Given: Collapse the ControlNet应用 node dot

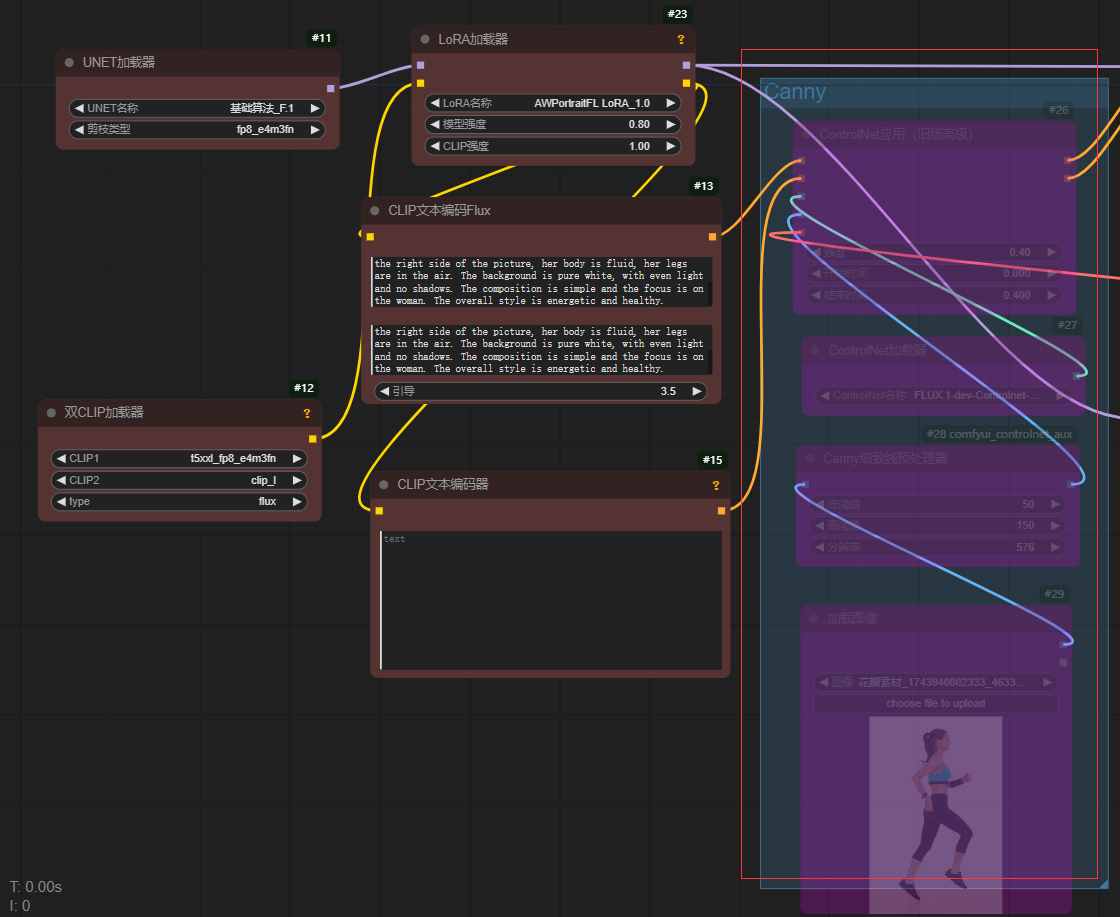Looking at the screenshot, I should [x=806, y=134].
